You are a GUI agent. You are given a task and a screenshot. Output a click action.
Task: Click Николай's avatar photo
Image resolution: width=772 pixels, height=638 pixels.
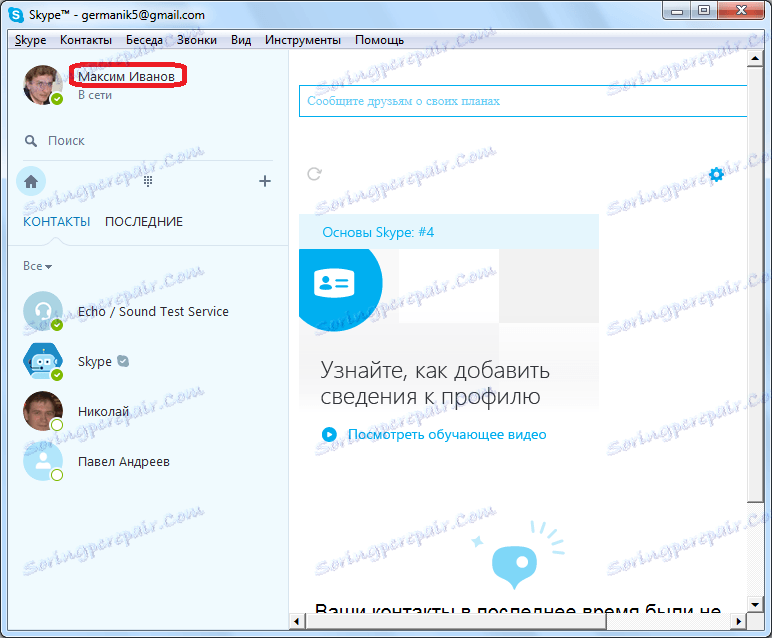(x=43, y=411)
